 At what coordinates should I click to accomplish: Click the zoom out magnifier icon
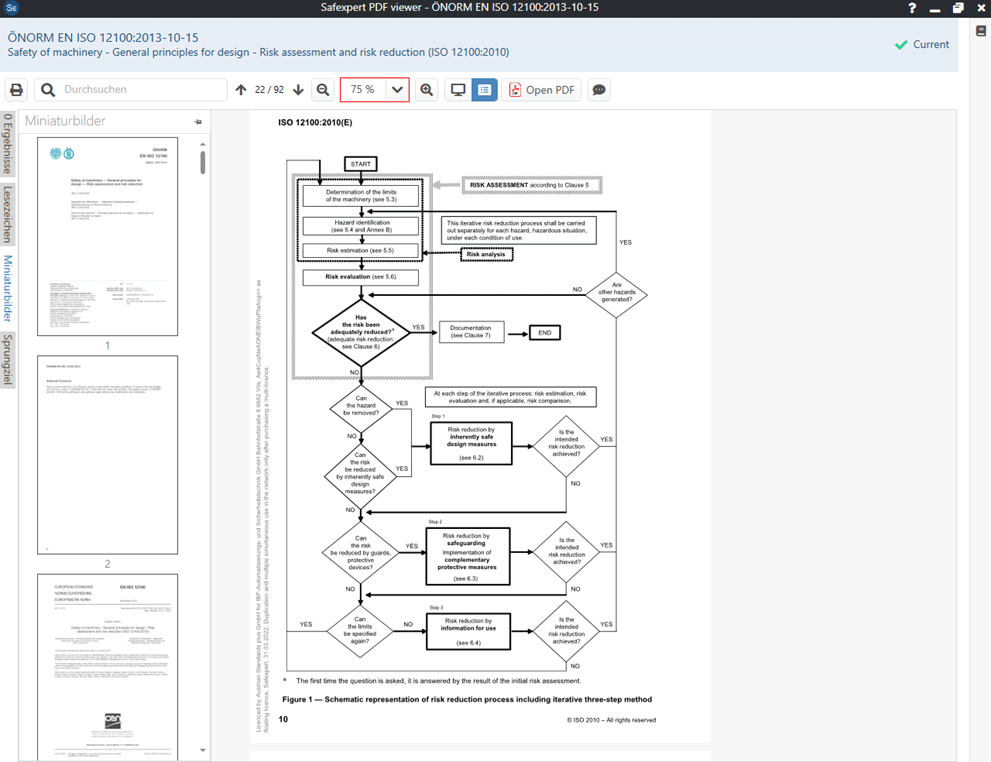tap(323, 90)
